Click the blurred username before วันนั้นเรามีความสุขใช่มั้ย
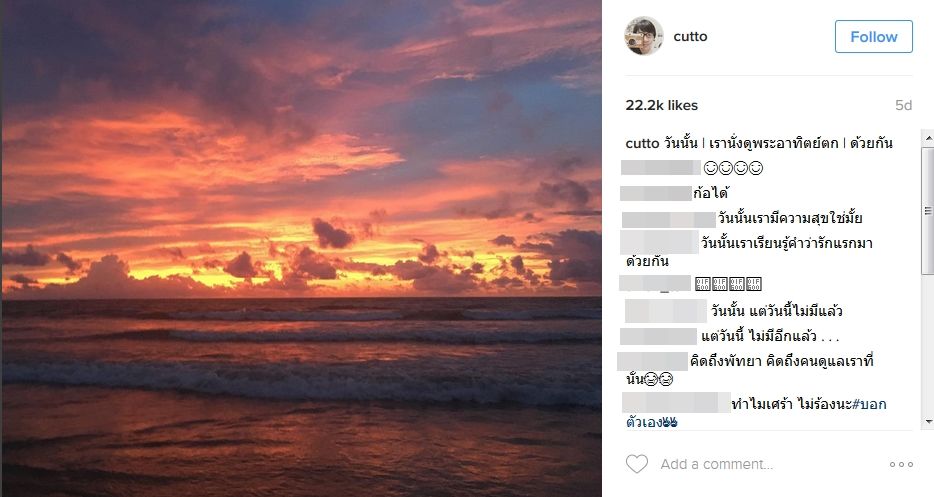This screenshot has width=934, height=497. coord(668,219)
